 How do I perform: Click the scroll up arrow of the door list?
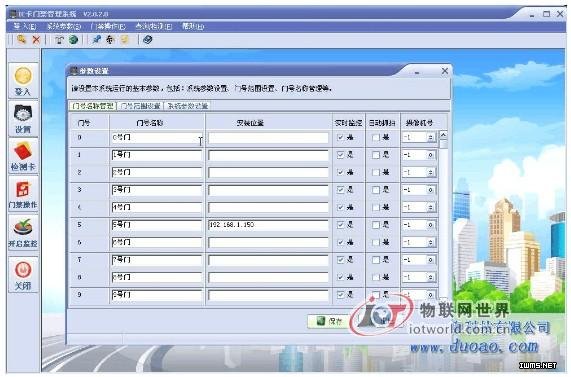pyautogui.click(x=443, y=135)
